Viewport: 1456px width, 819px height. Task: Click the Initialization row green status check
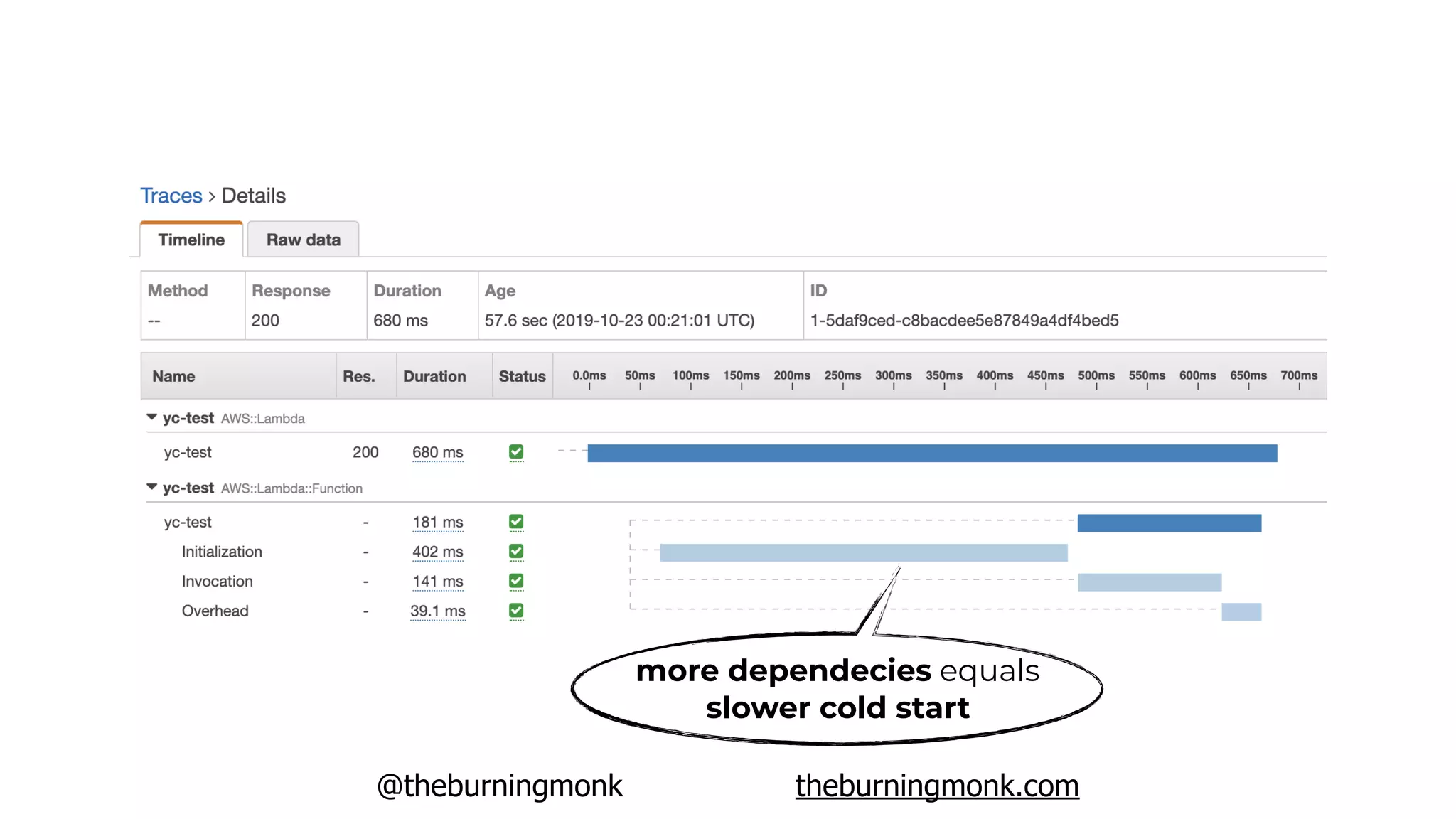click(516, 552)
